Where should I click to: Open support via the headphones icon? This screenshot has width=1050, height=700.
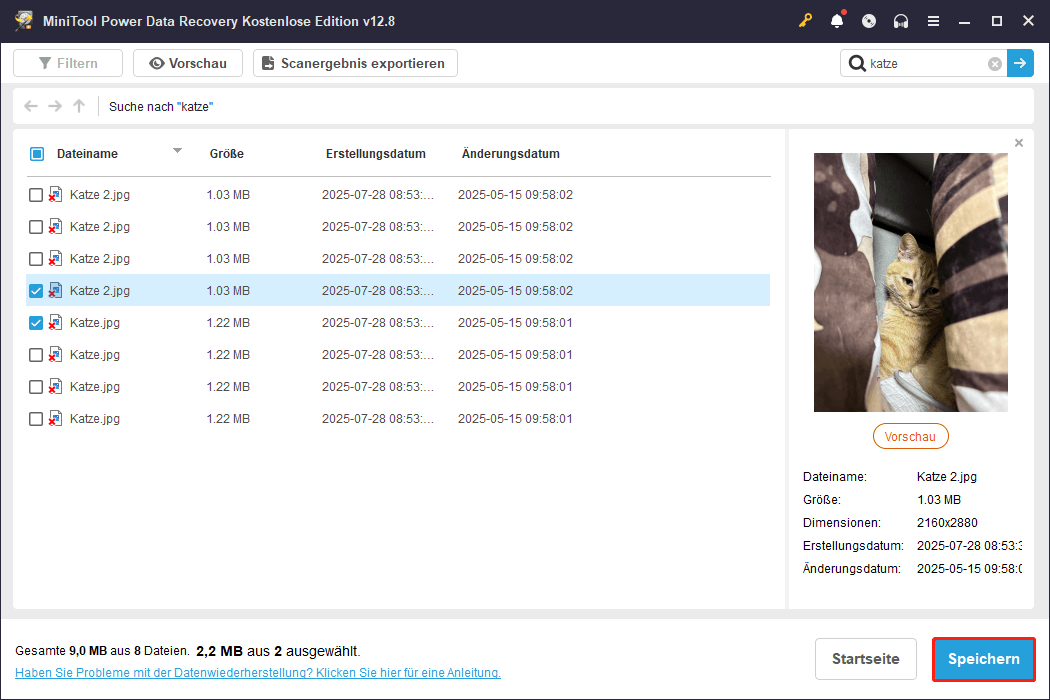(901, 20)
